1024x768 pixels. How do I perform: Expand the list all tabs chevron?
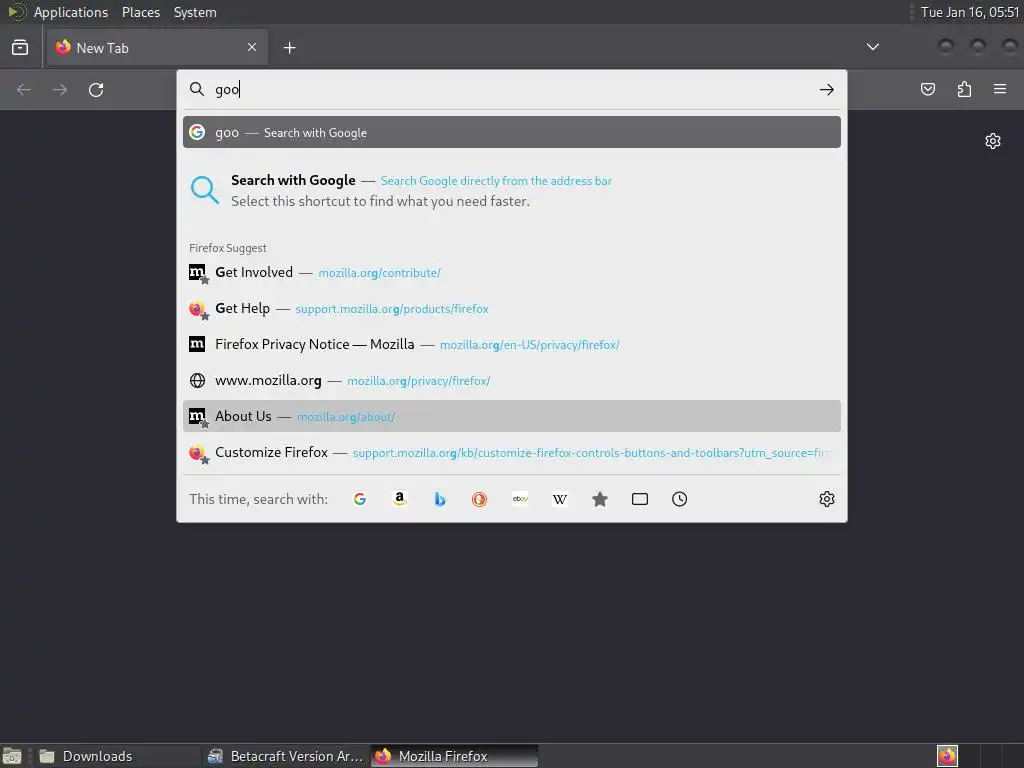pyautogui.click(x=872, y=47)
